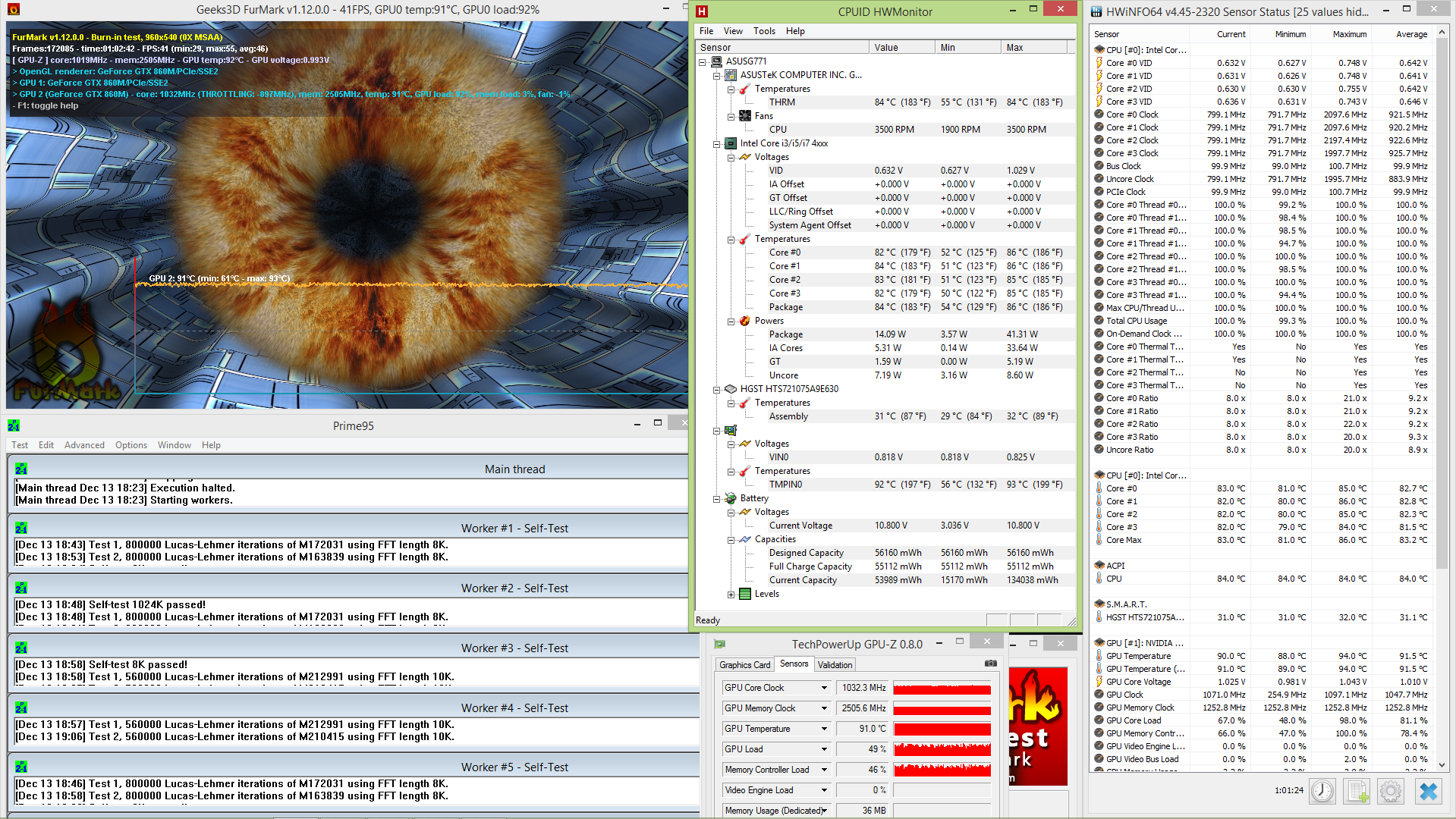Click the HWMonitor Max column header
The height and width of the screenshot is (819, 1456).
coord(1033,47)
